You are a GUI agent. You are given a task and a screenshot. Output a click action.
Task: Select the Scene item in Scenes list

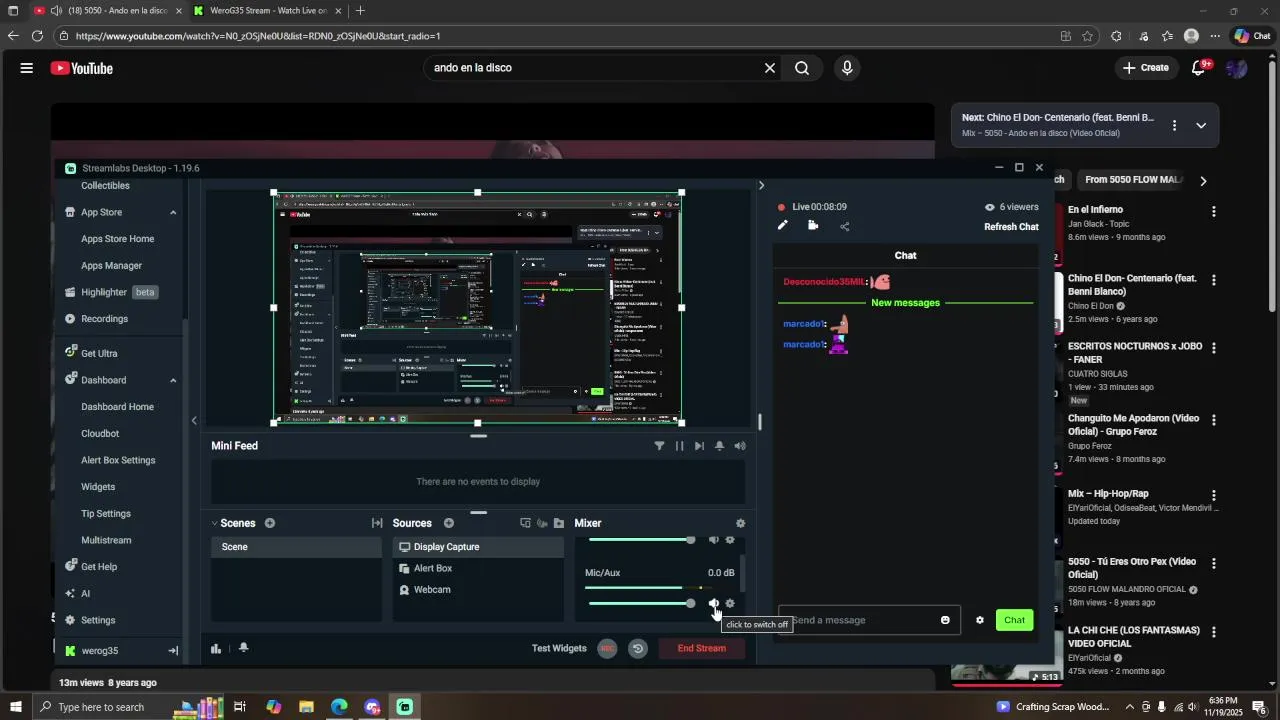296,547
